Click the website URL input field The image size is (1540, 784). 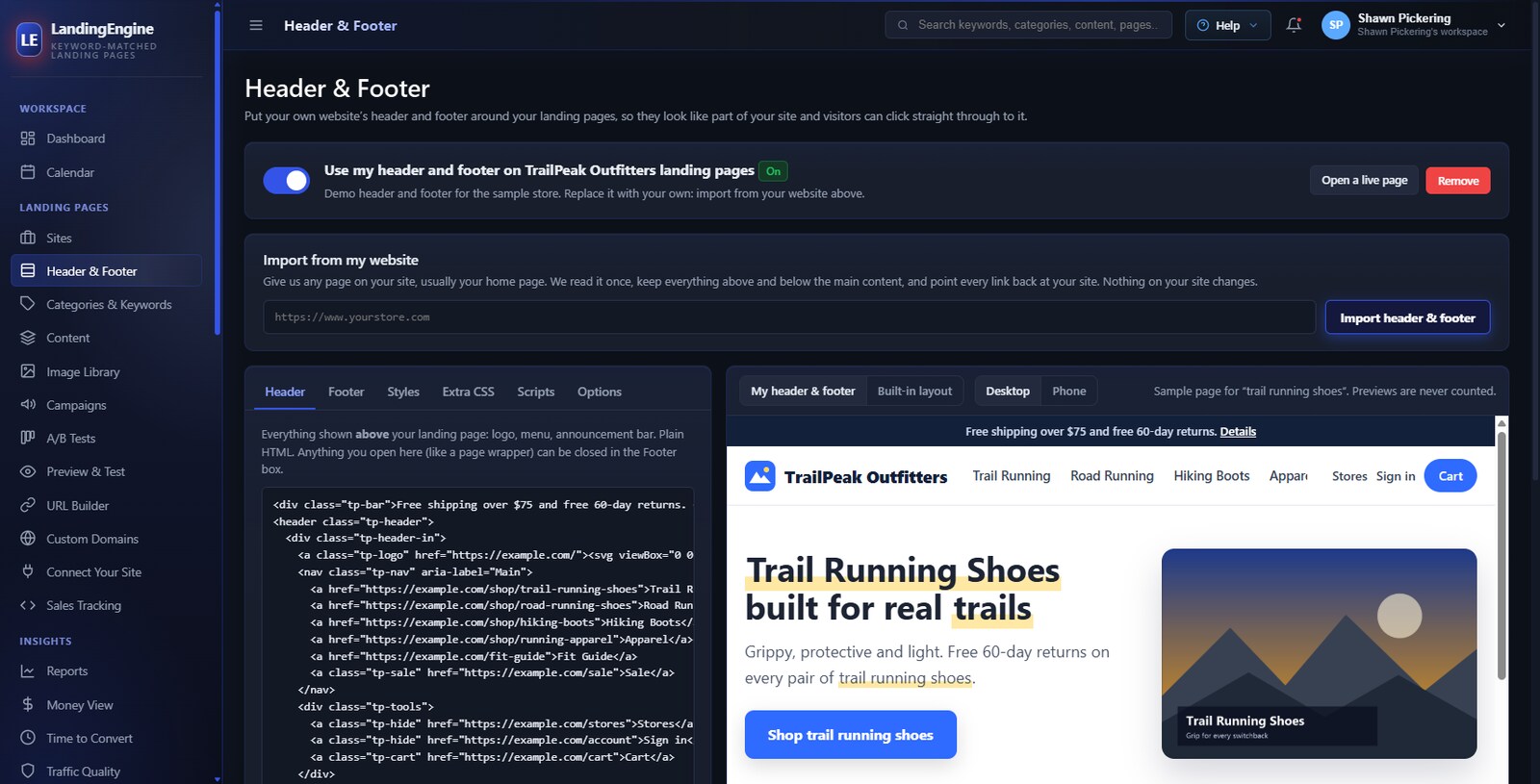(x=789, y=317)
